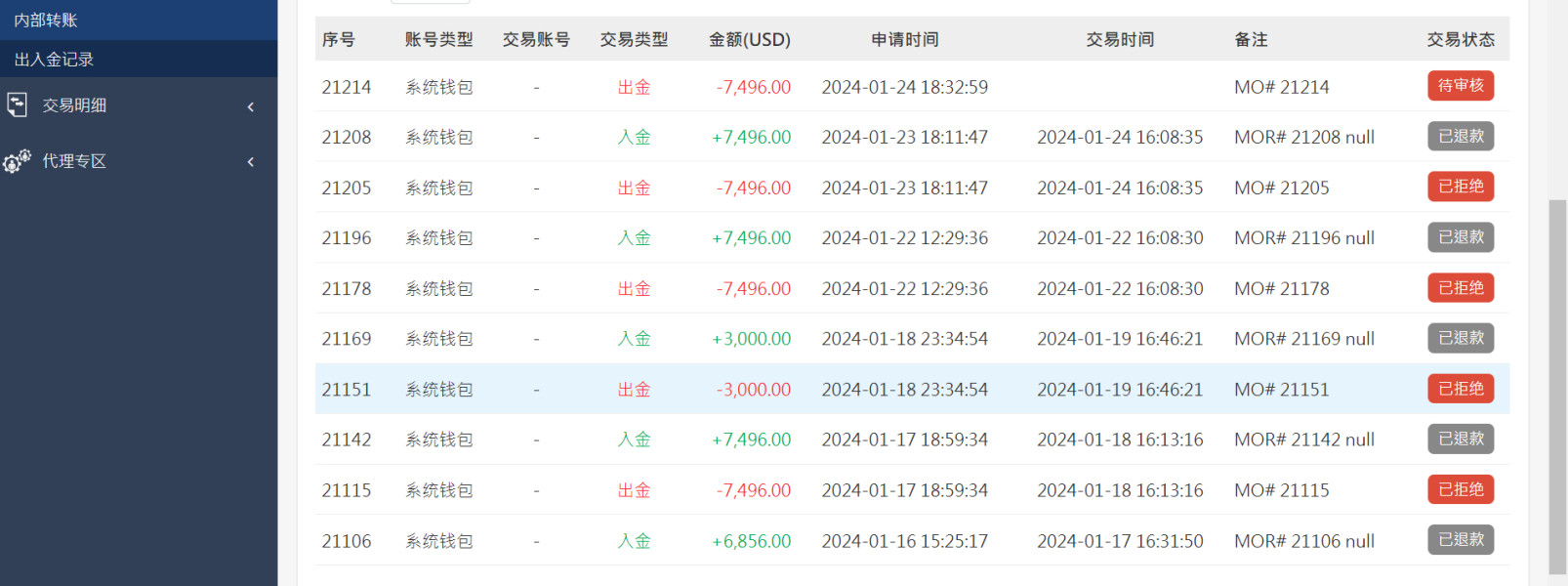Click application time 2024-01-24 18:32:59

click(x=905, y=87)
